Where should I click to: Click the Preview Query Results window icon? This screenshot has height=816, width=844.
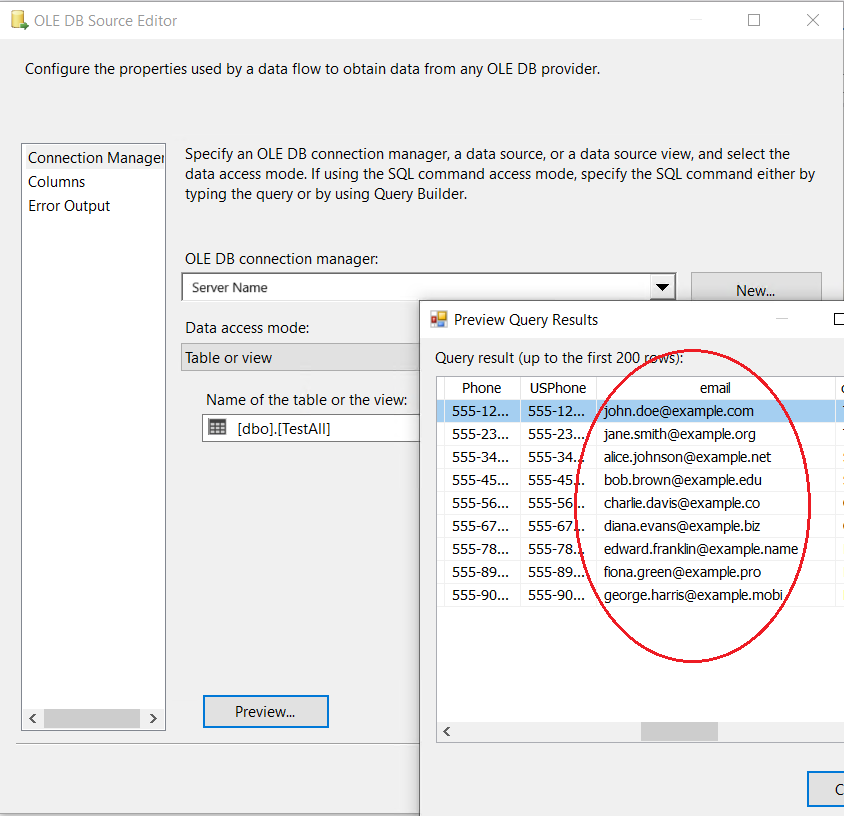(x=439, y=320)
